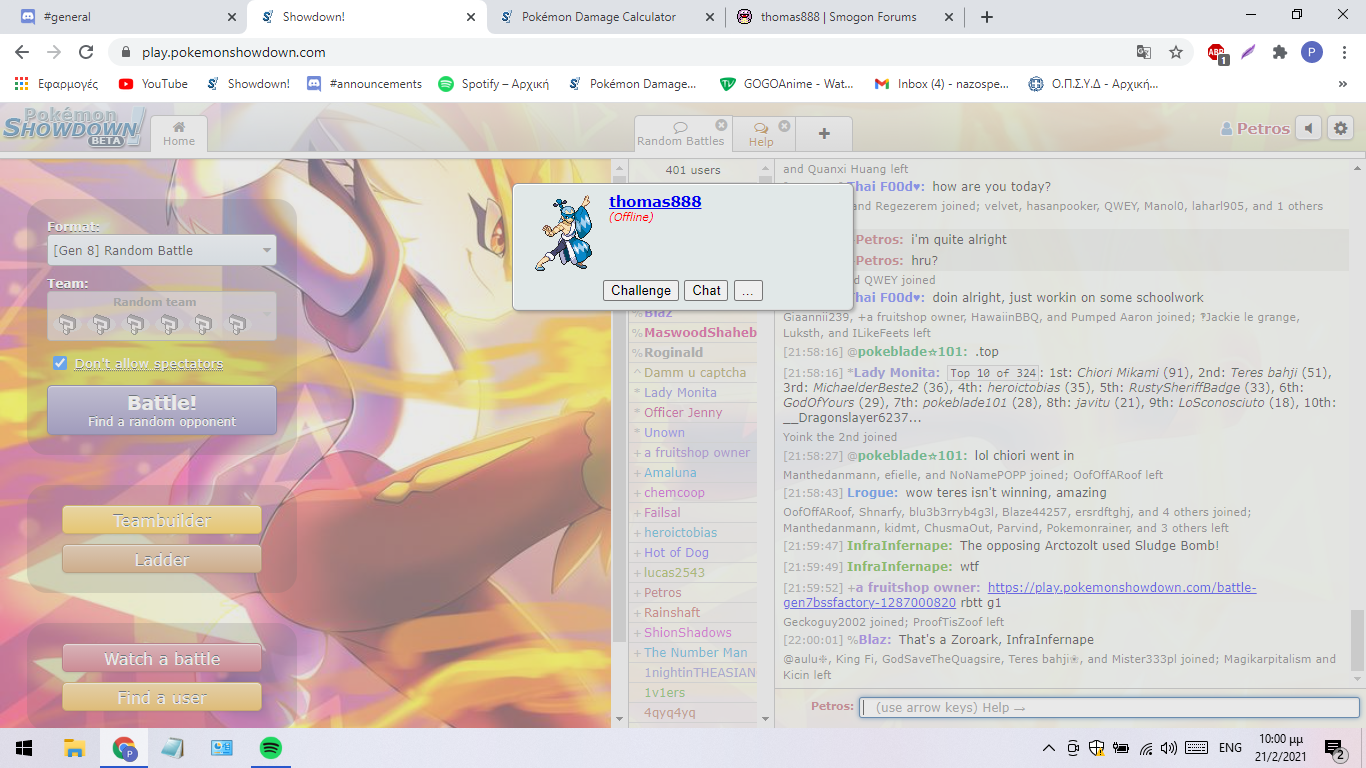This screenshot has height=768, width=1366.
Task: Open the ABP adblock extension icon
Action: coord(1217,53)
